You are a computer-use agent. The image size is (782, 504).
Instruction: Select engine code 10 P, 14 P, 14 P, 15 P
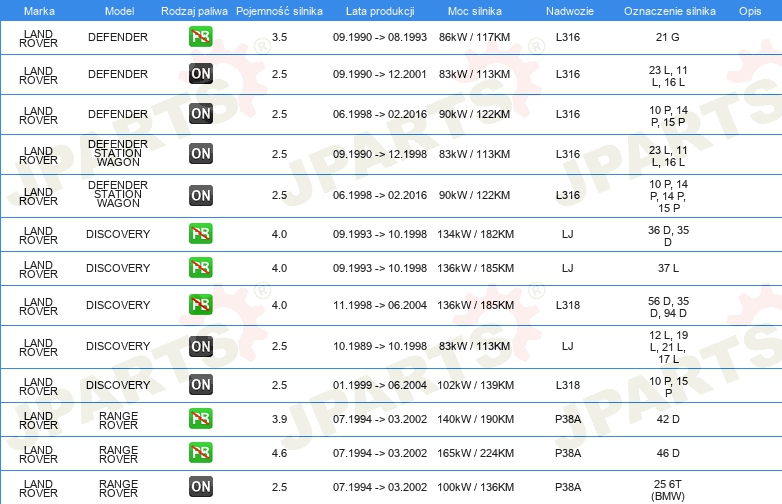pos(668,196)
